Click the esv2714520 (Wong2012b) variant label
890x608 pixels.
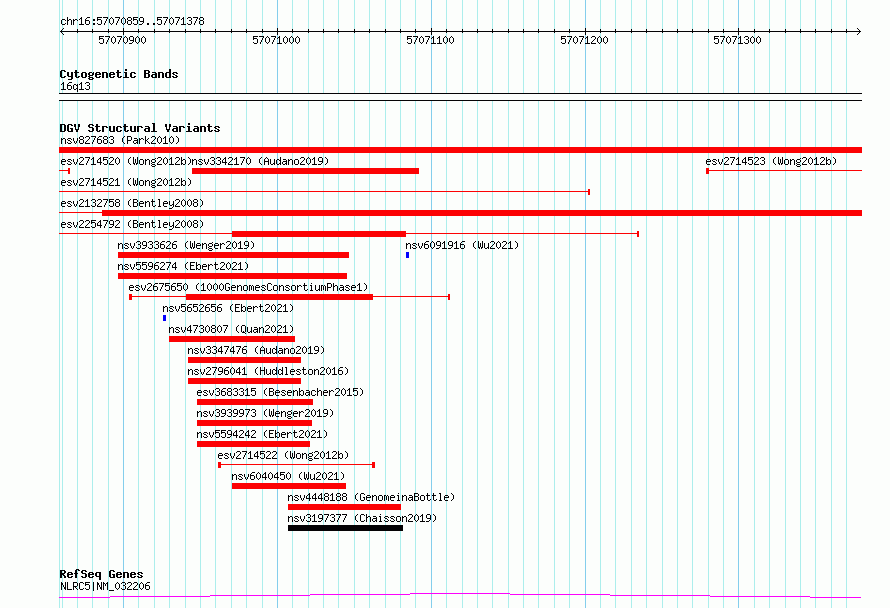126,161
